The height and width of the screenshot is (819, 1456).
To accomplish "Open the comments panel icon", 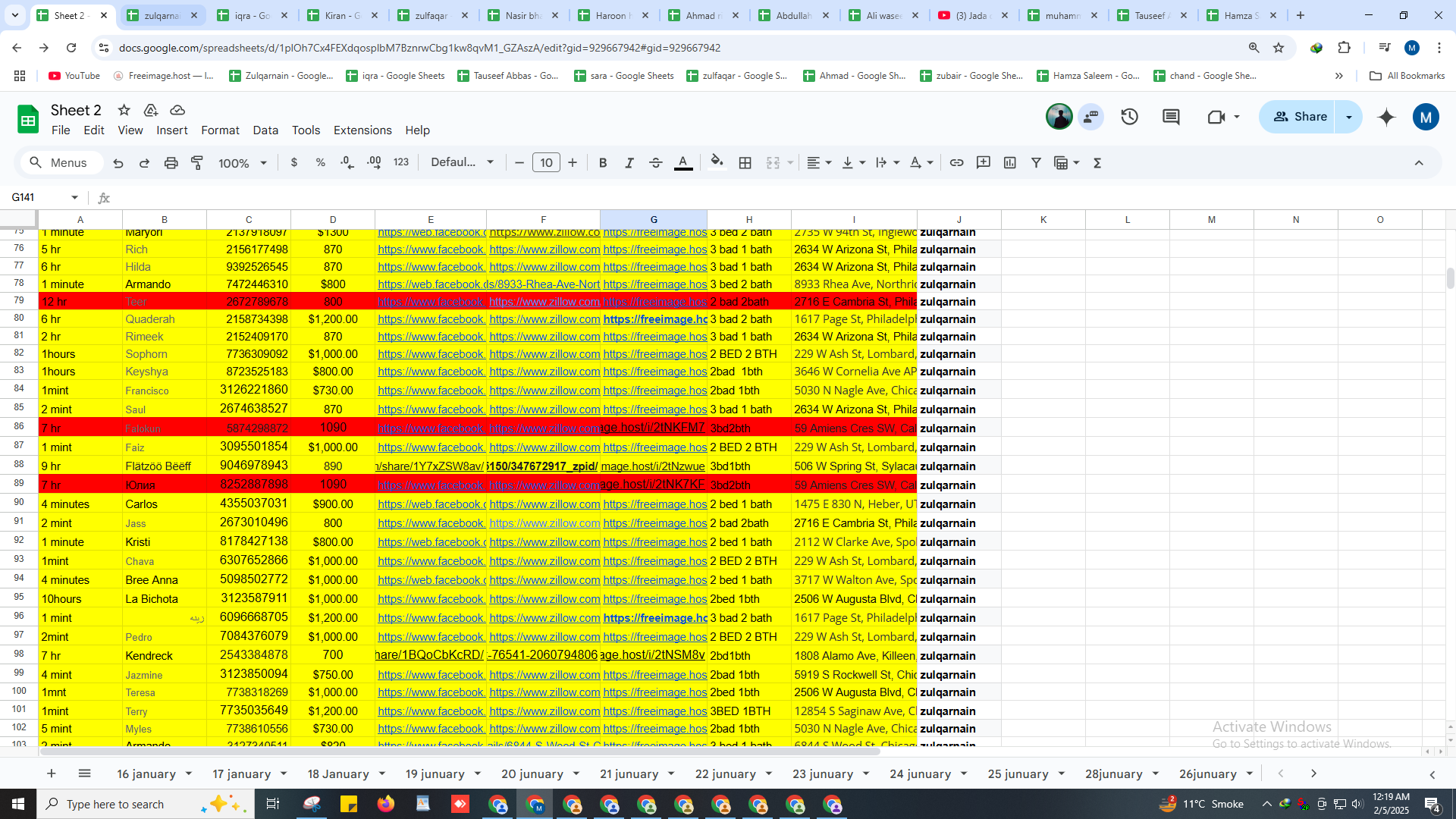I will [x=1172, y=117].
